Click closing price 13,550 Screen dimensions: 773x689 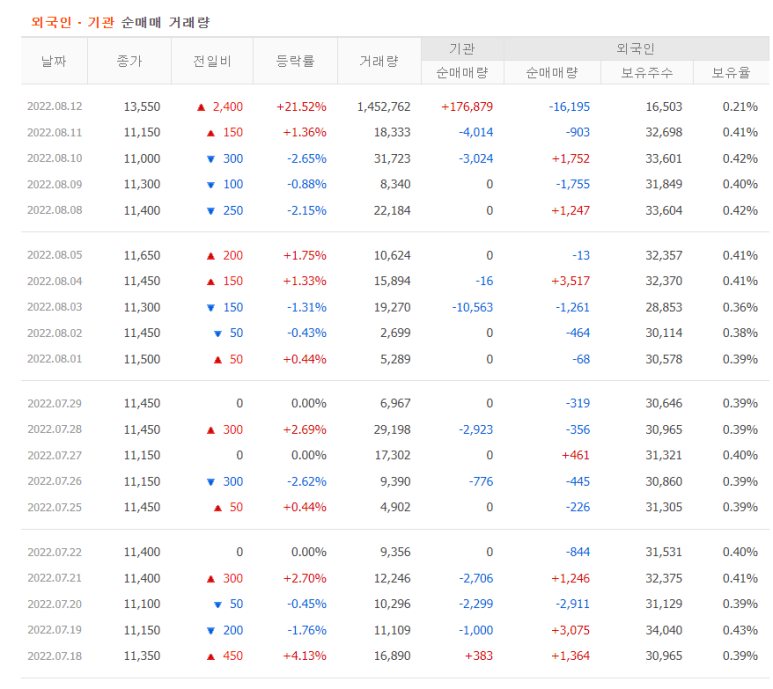coord(142,106)
